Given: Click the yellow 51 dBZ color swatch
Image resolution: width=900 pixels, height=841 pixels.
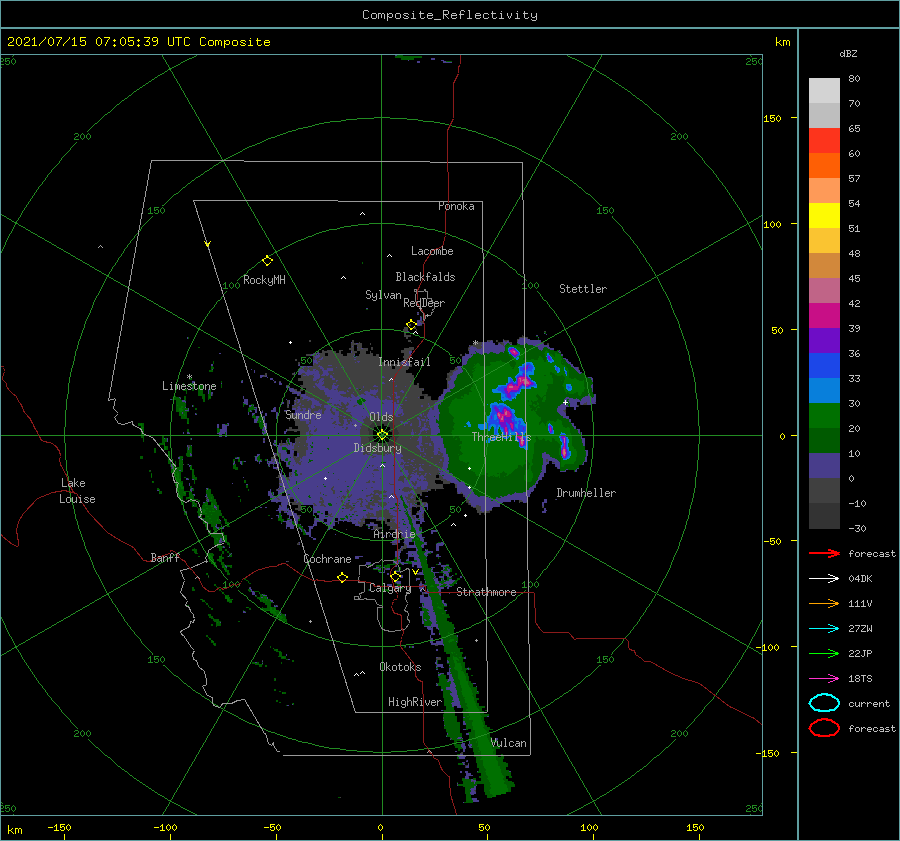Looking at the screenshot, I should (x=824, y=216).
